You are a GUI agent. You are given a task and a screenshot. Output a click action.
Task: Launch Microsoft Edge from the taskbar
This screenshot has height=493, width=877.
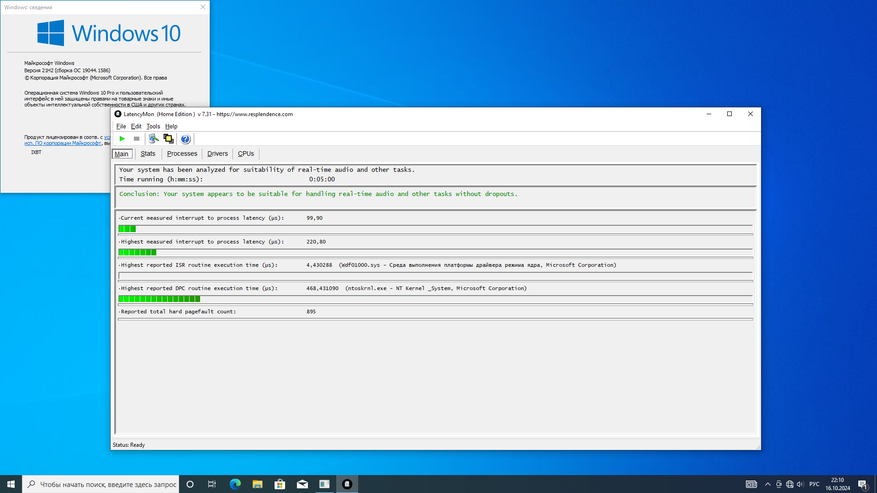pos(235,484)
